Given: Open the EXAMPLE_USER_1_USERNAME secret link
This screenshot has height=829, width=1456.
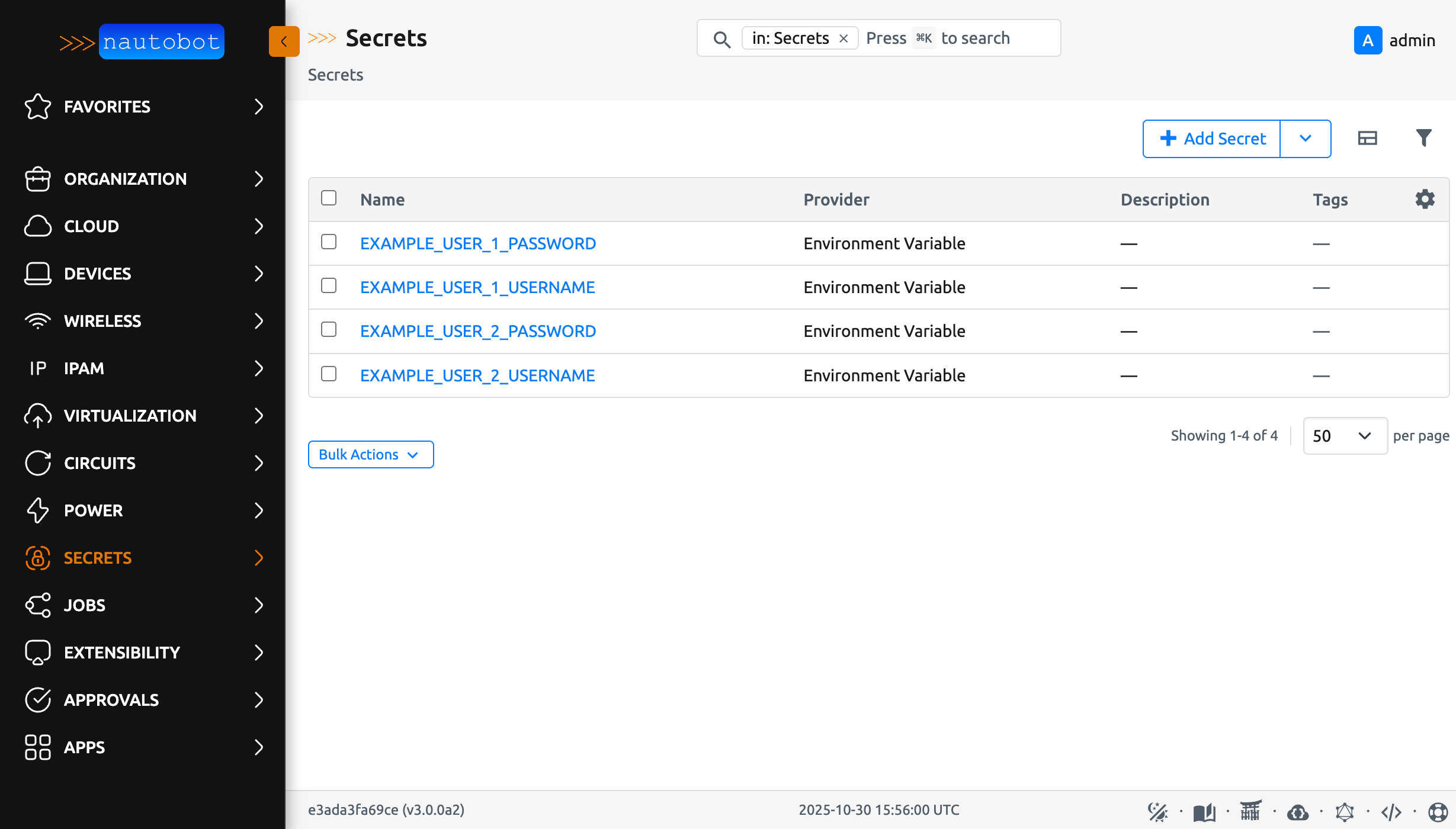Looking at the screenshot, I should [477, 287].
